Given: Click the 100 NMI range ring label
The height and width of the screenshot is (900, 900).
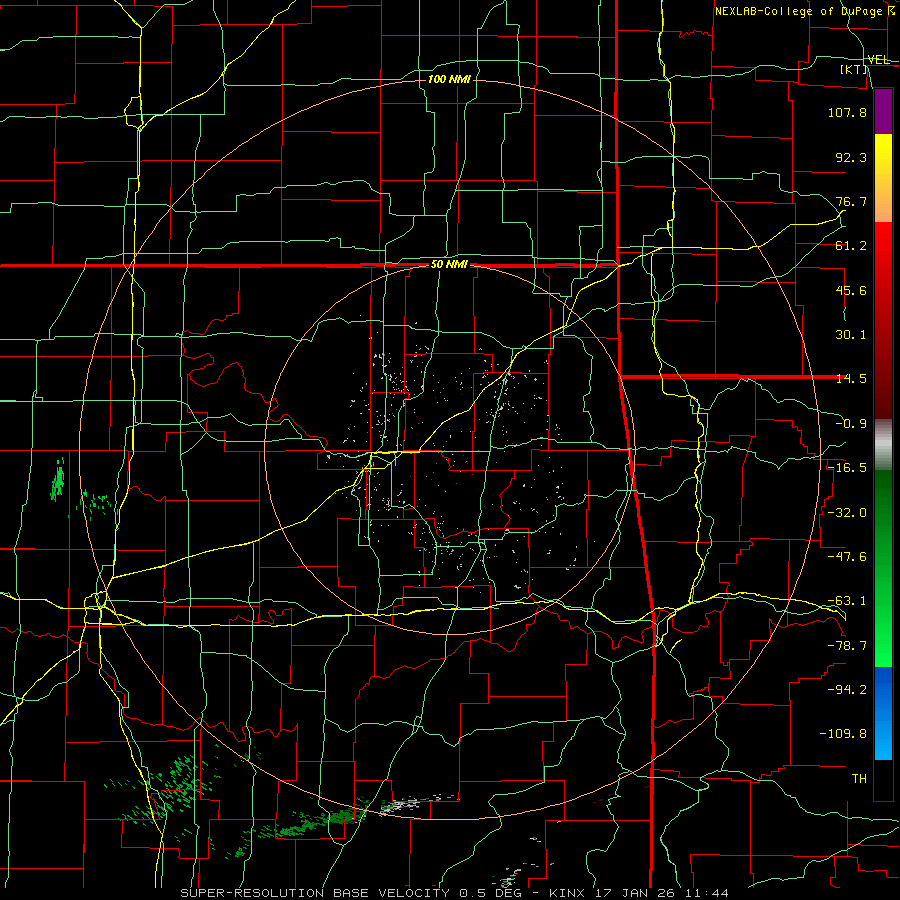Looking at the screenshot, I should [449, 79].
